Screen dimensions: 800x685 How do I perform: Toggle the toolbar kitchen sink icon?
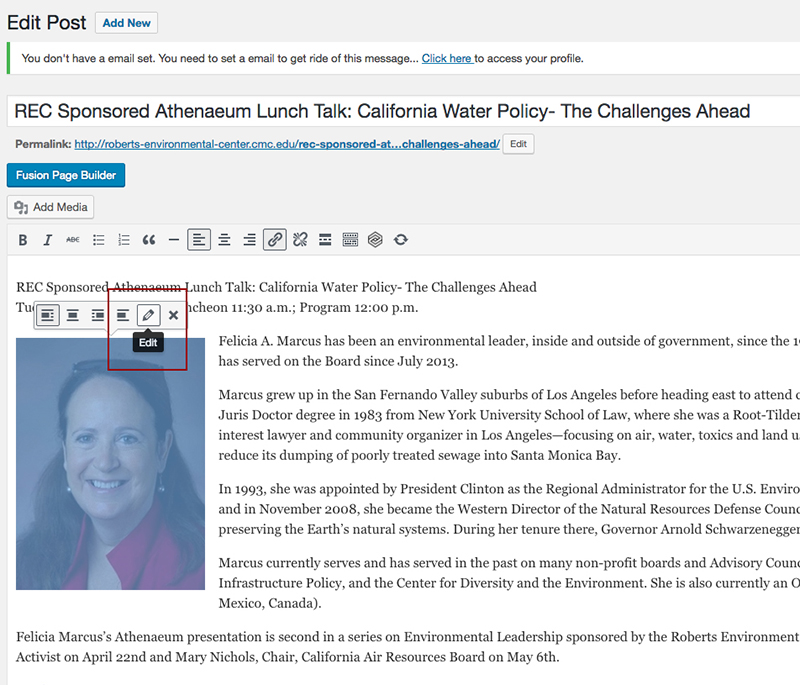pyautogui.click(x=350, y=240)
